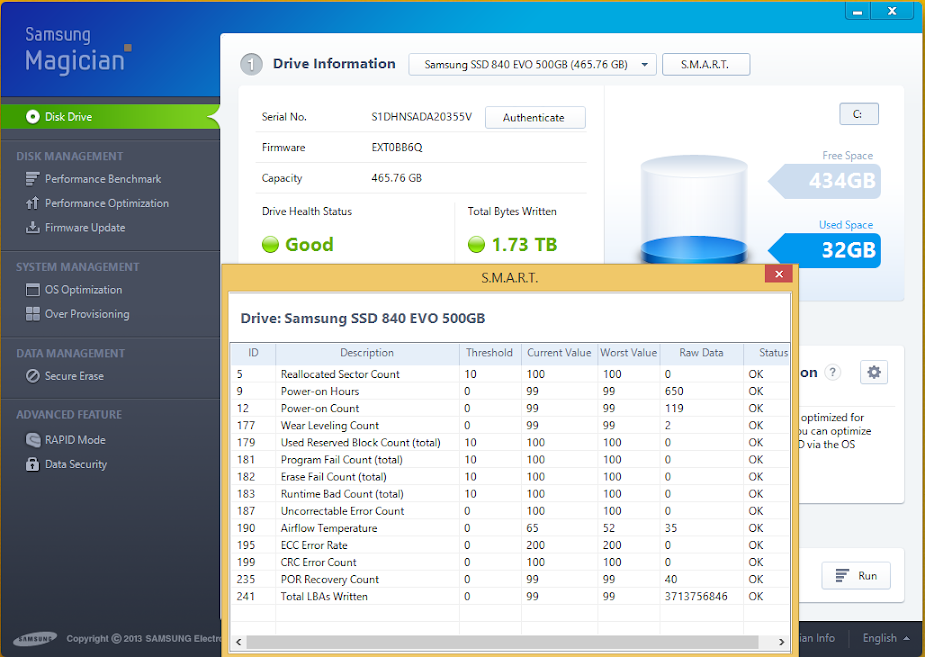
Task: Go to Firmware Update
Action: point(85,228)
